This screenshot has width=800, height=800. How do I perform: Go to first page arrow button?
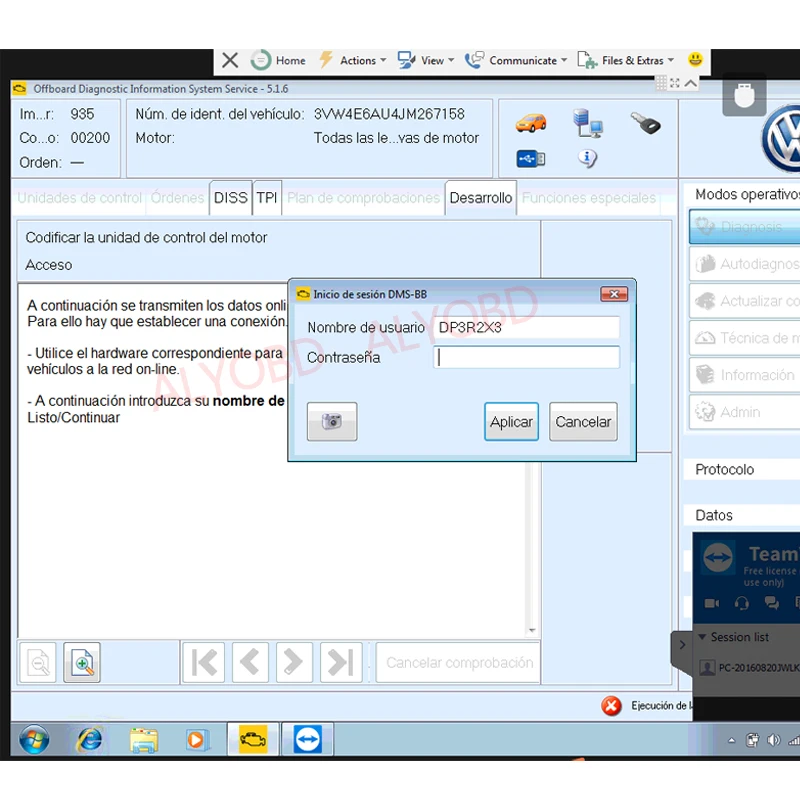click(204, 662)
